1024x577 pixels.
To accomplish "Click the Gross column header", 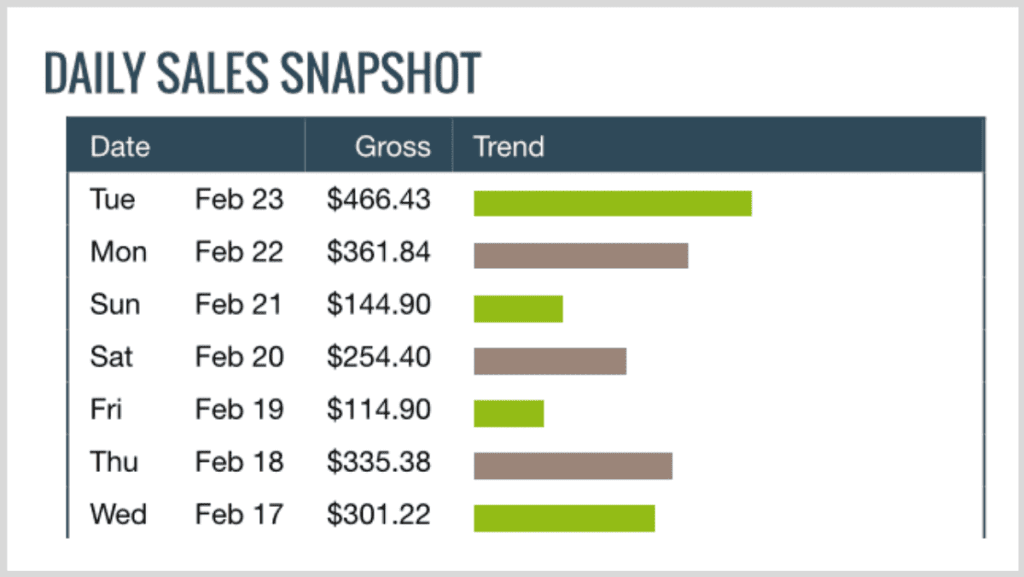I will pos(392,146).
